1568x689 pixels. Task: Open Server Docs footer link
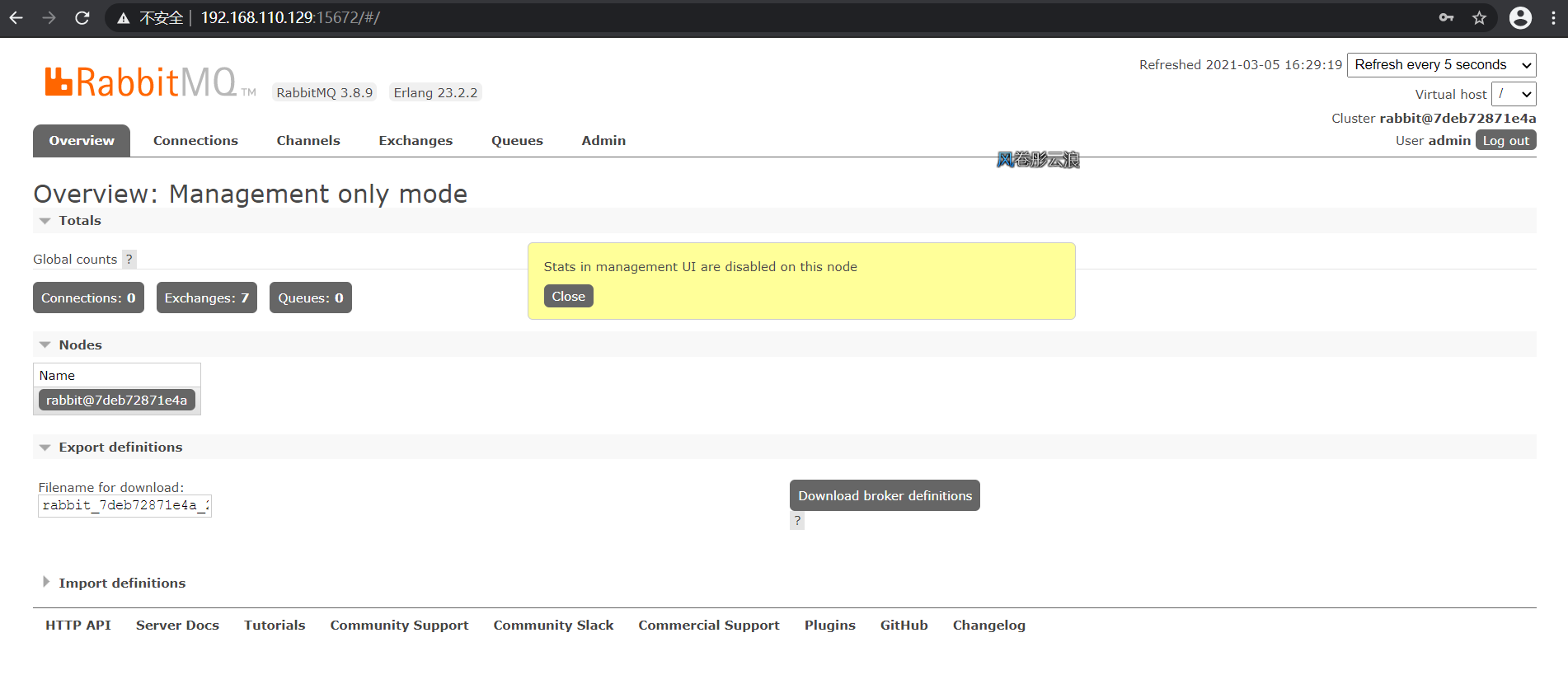177,626
